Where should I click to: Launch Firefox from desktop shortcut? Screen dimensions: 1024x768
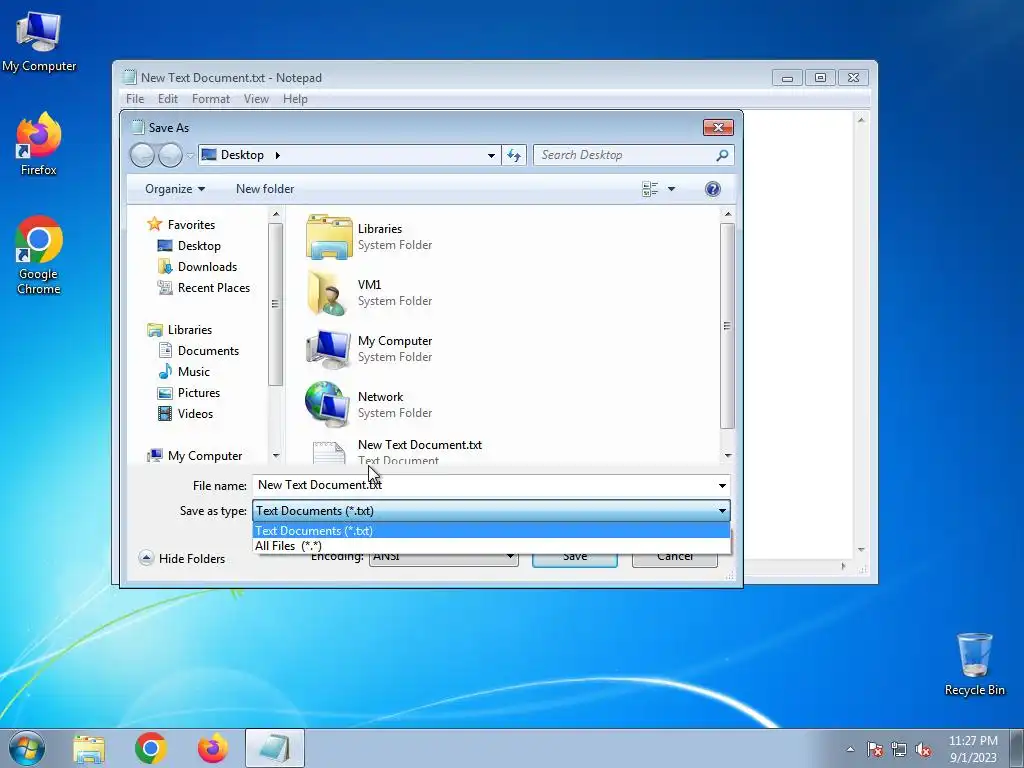[39, 144]
